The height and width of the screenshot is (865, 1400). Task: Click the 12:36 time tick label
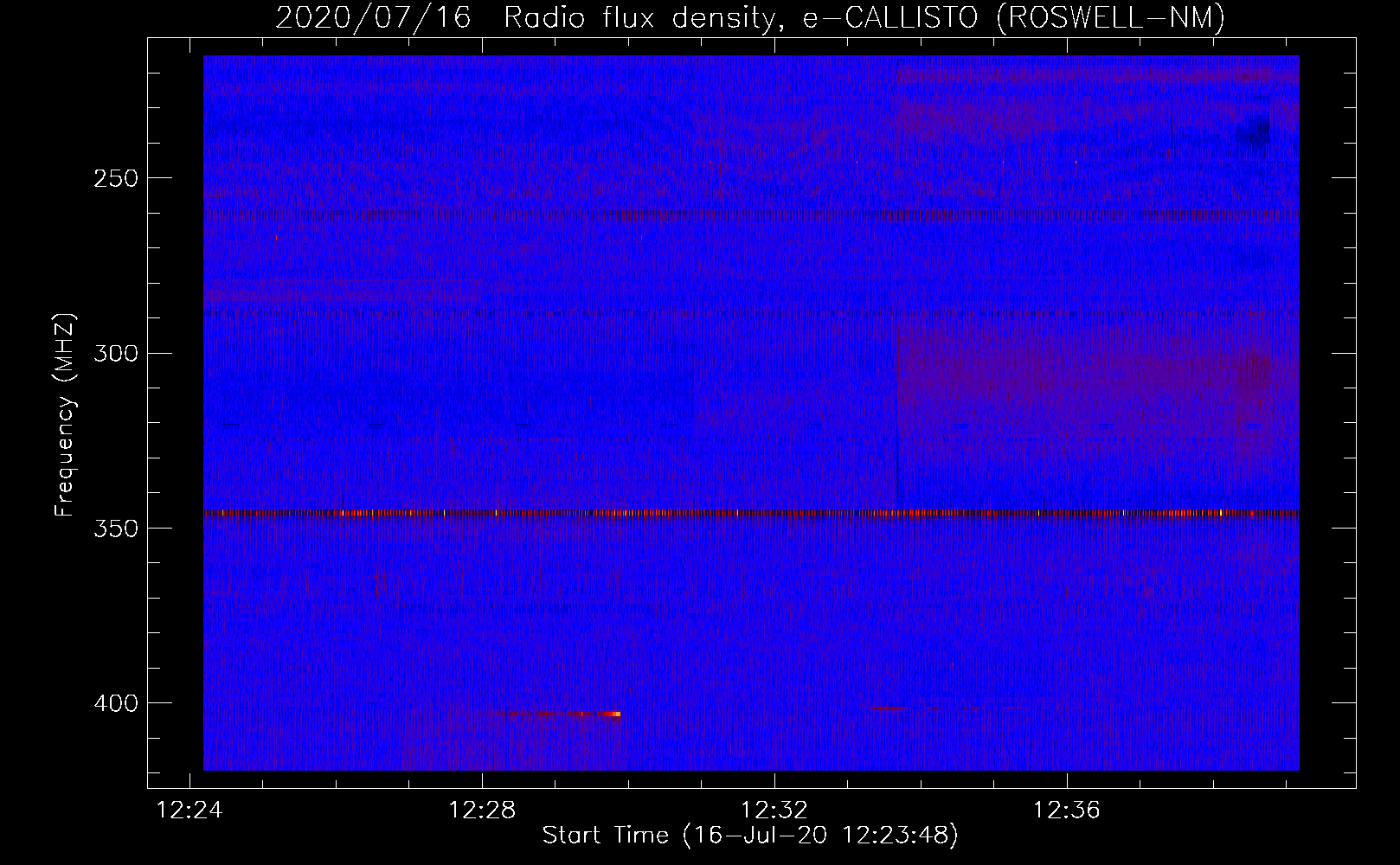(1067, 810)
